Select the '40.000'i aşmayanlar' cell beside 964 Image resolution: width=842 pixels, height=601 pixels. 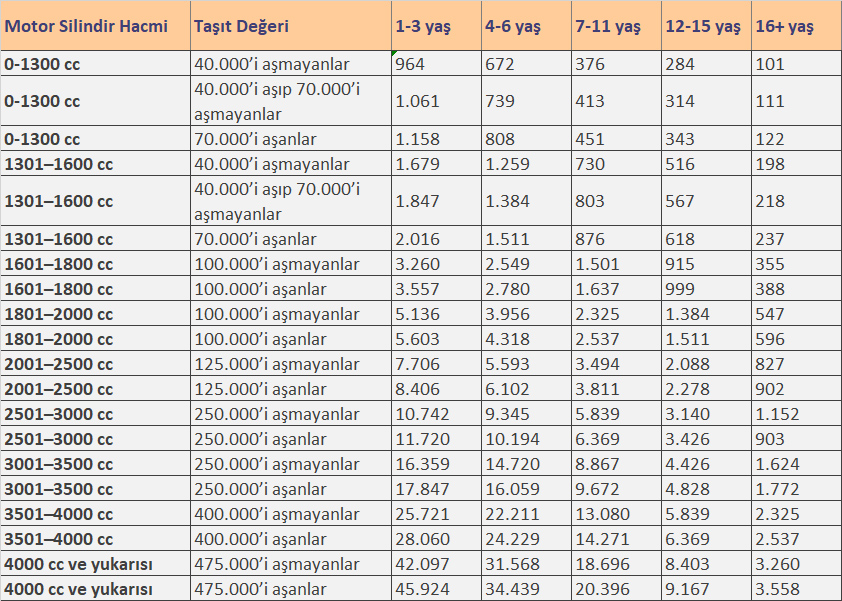click(x=290, y=64)
